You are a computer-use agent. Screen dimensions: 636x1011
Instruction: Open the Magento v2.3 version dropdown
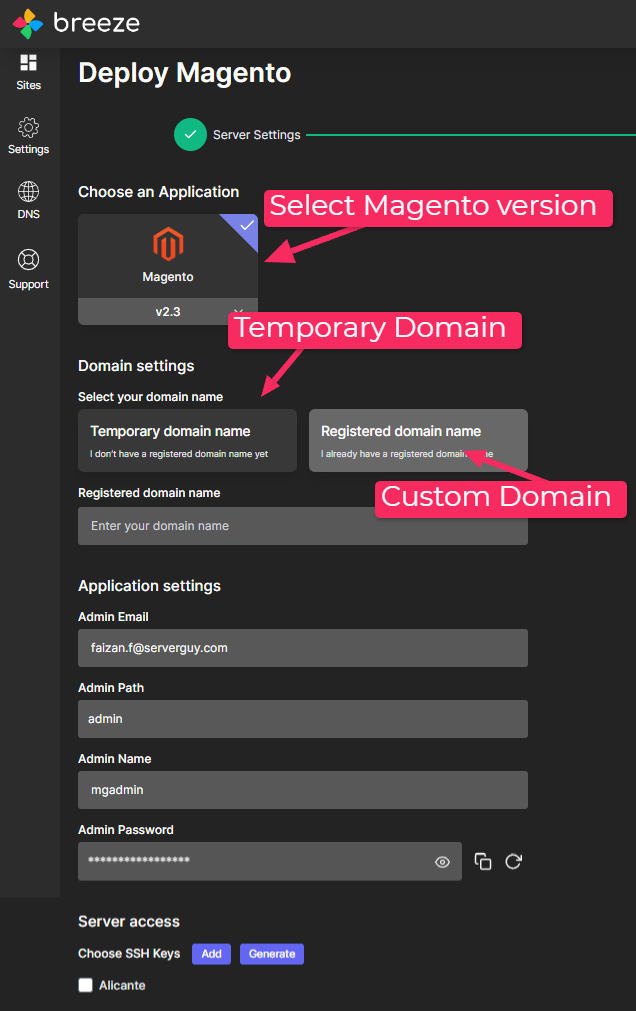click(168, 311)
